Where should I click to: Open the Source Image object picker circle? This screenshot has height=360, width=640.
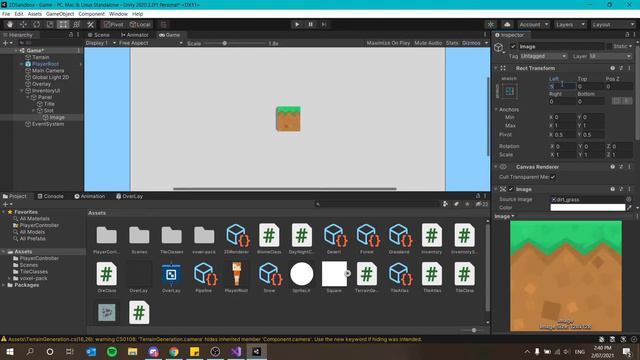tap(629, 199)
